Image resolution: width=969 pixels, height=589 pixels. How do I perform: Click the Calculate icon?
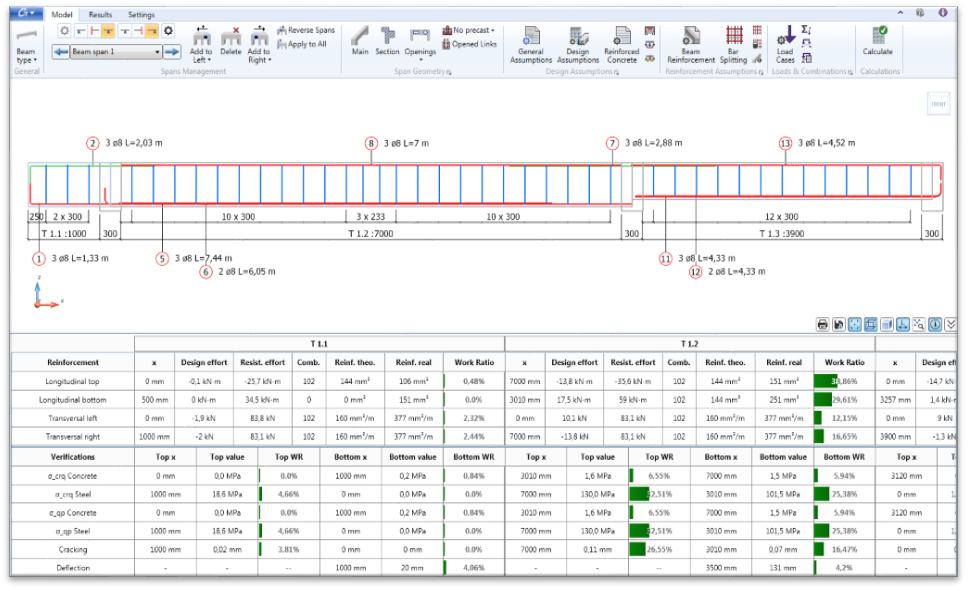coord(877,41)
